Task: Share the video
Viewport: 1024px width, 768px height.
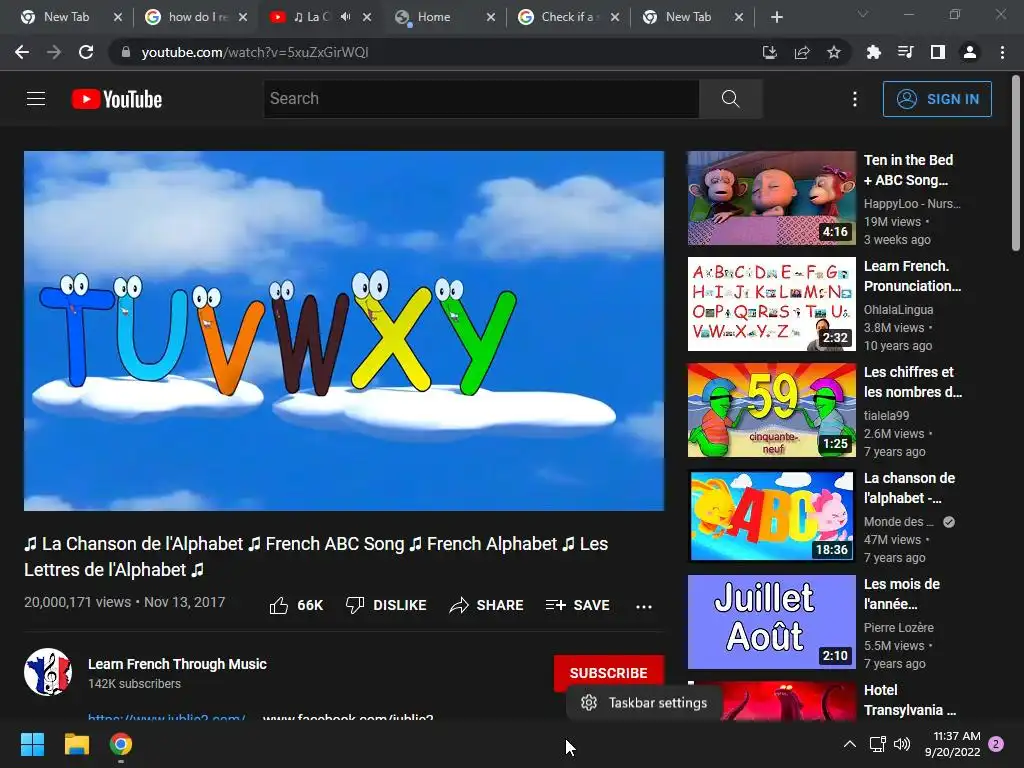Action: (487, 605)
